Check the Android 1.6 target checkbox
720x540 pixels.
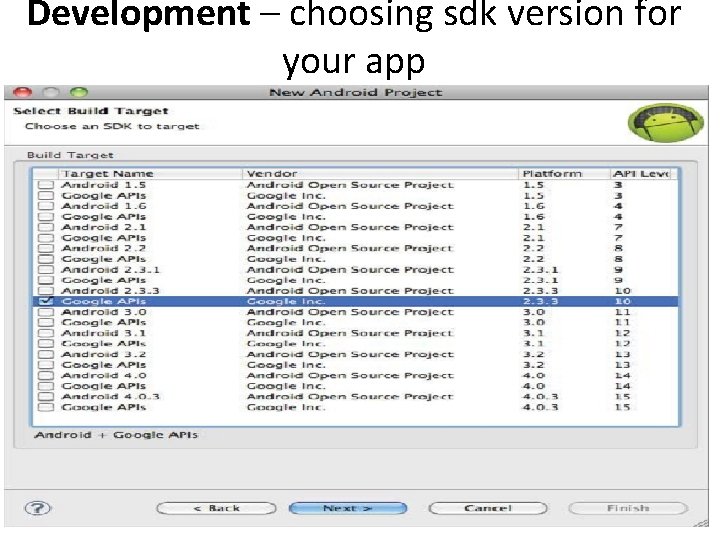46,206
